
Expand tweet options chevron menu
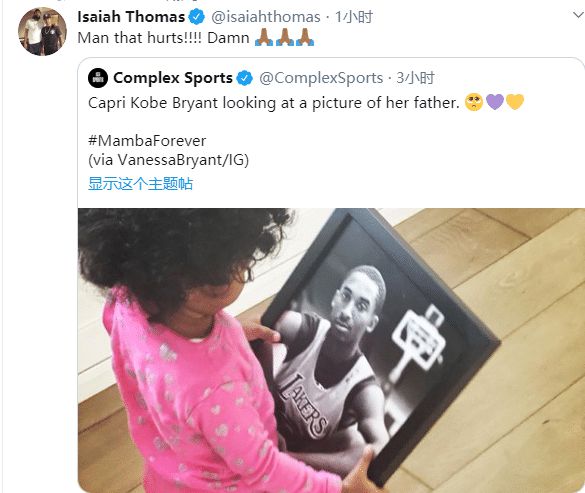tap(578, 15)
